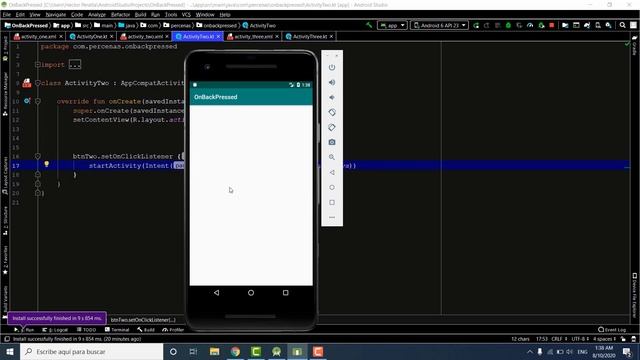Open the Profiler tool window
Image resolution: width=640 pixels, height=360 pixels.
coord(173,330)
